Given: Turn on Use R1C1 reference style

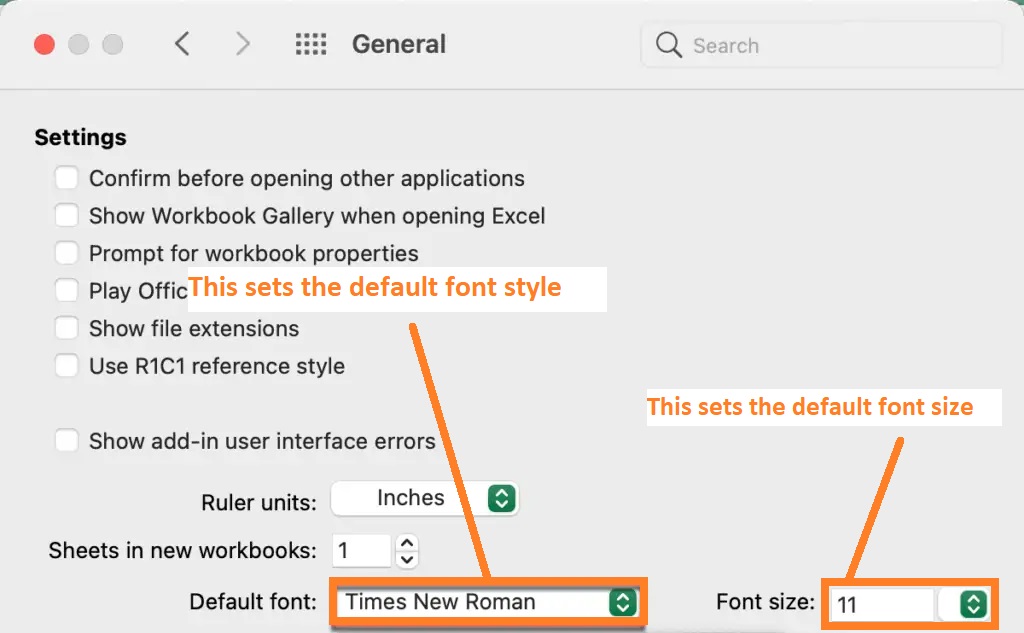Looking at the screenshot, I should tap(67, 365).
